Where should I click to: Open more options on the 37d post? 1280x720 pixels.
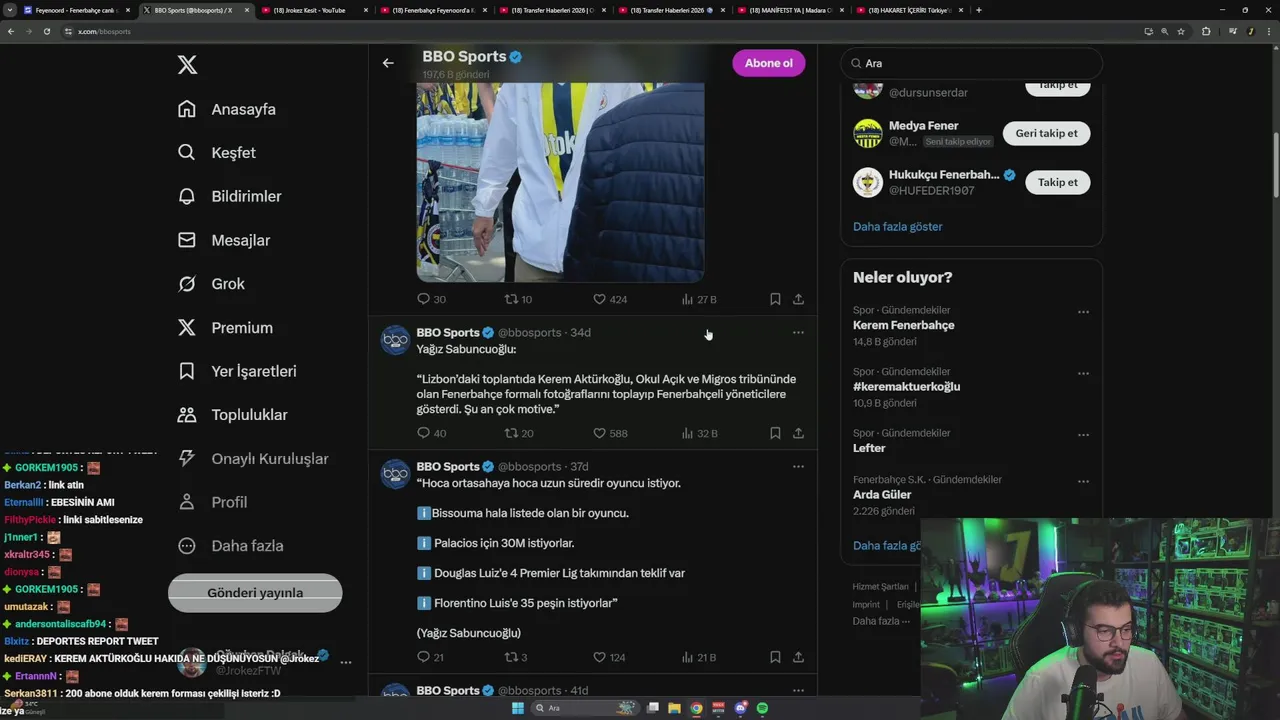coord(798,466)
